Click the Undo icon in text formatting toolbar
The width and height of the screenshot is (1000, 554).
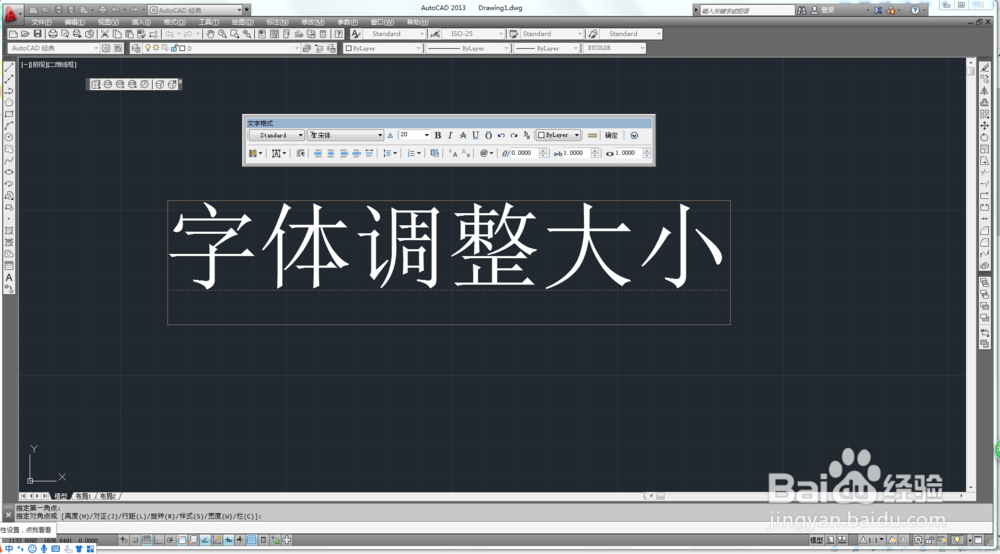501,135
